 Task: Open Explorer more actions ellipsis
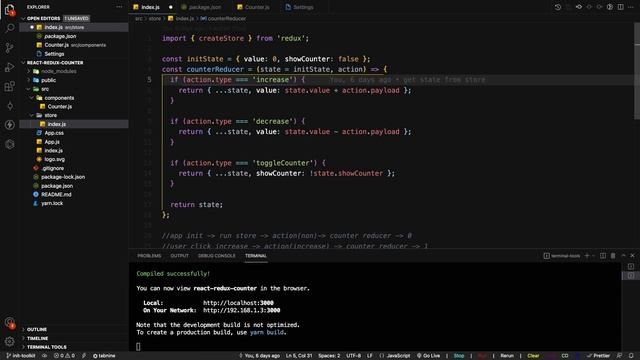click(x=119, y=7)
